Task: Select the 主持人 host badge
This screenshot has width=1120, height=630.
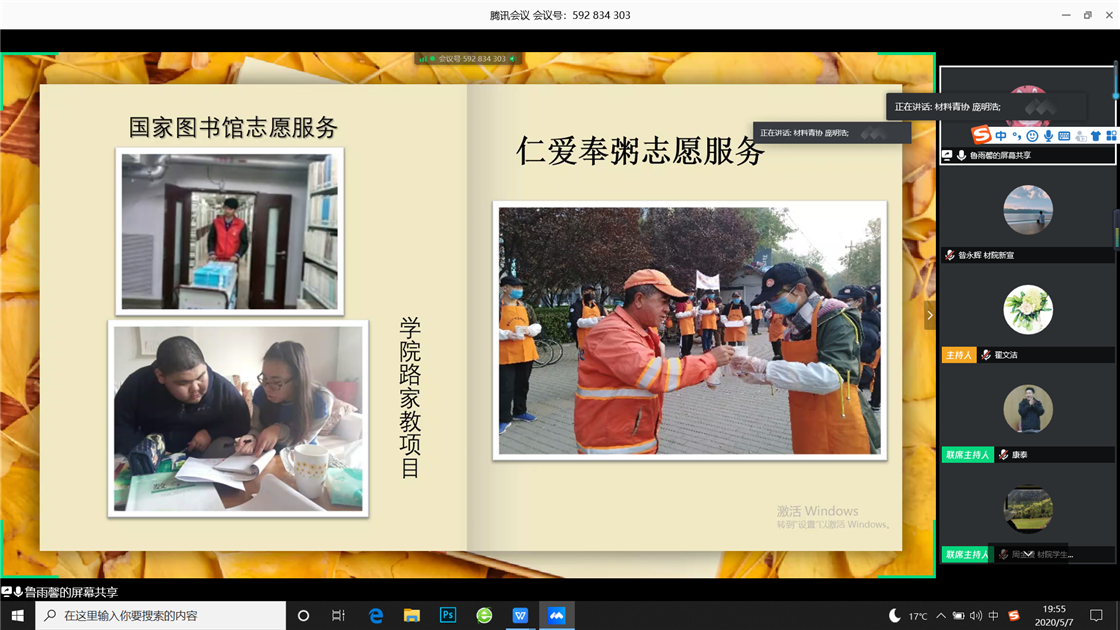Action: pyautogui.click(x=959, y=355)
